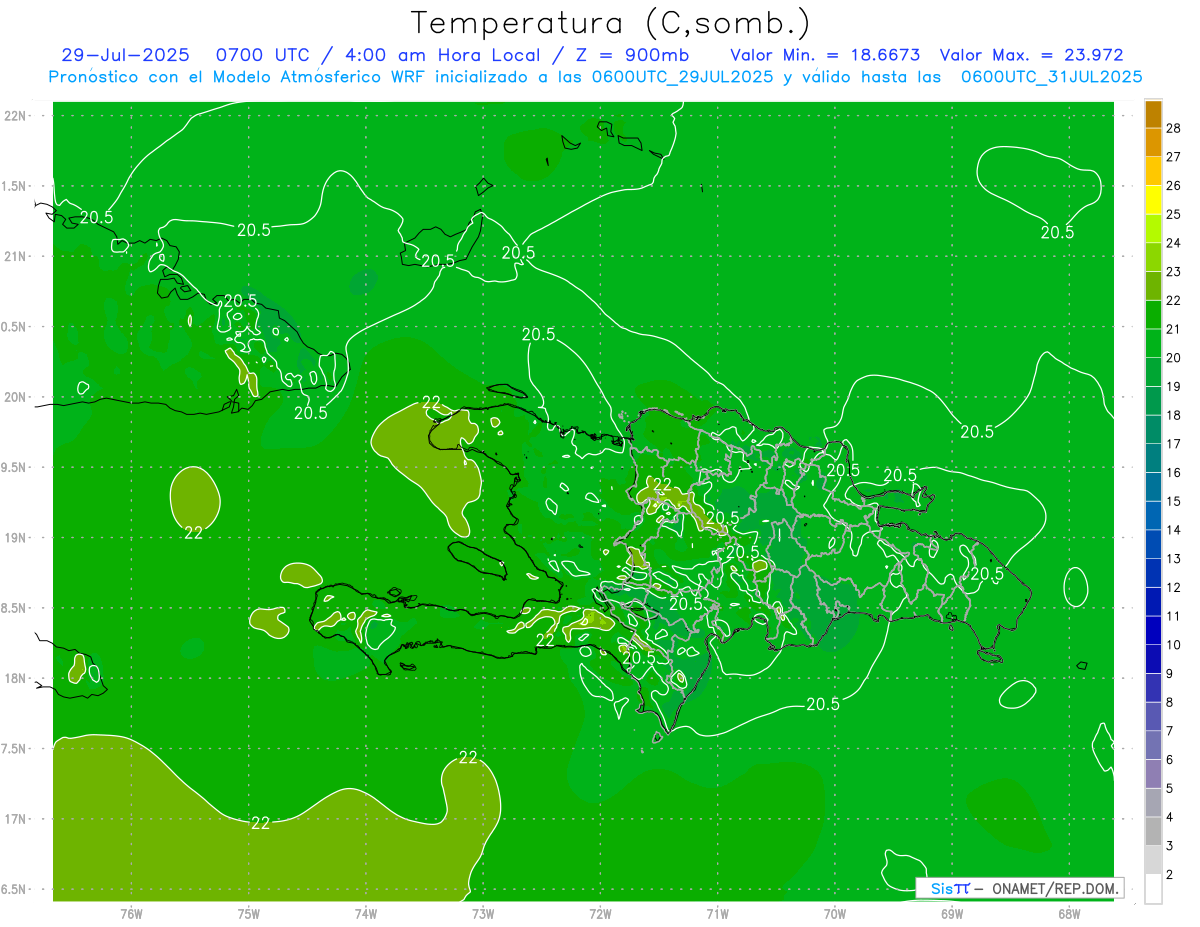Click the legend value 21

pyautogui.click(x=1174, y=329)
